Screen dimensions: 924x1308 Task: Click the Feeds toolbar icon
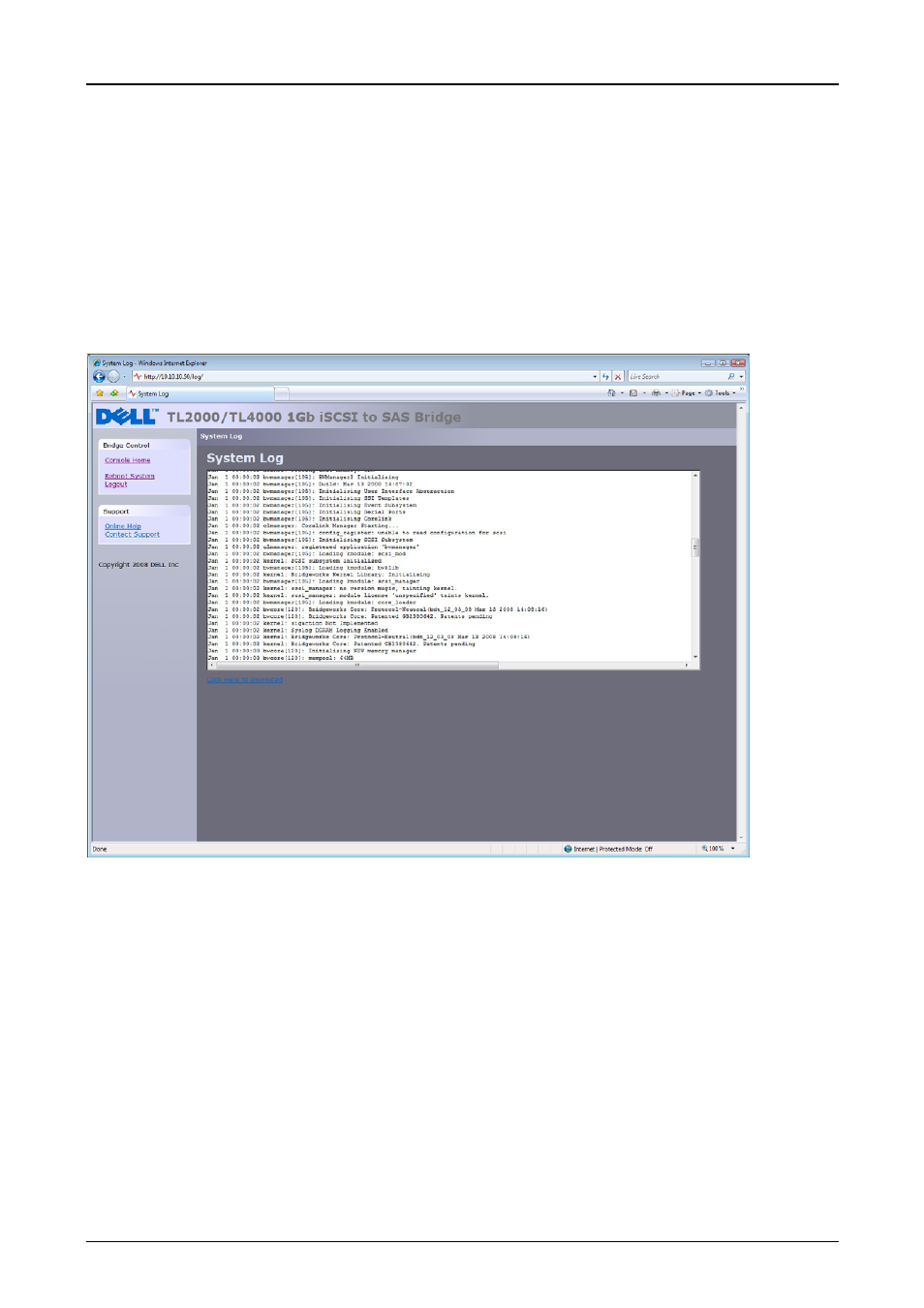(x=633, y=393)
